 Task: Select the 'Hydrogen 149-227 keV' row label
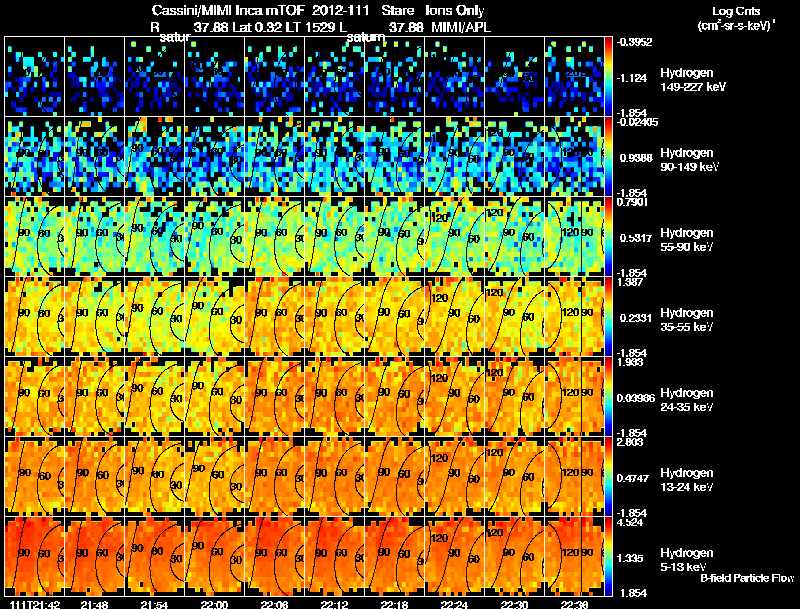tap(693, 80)
